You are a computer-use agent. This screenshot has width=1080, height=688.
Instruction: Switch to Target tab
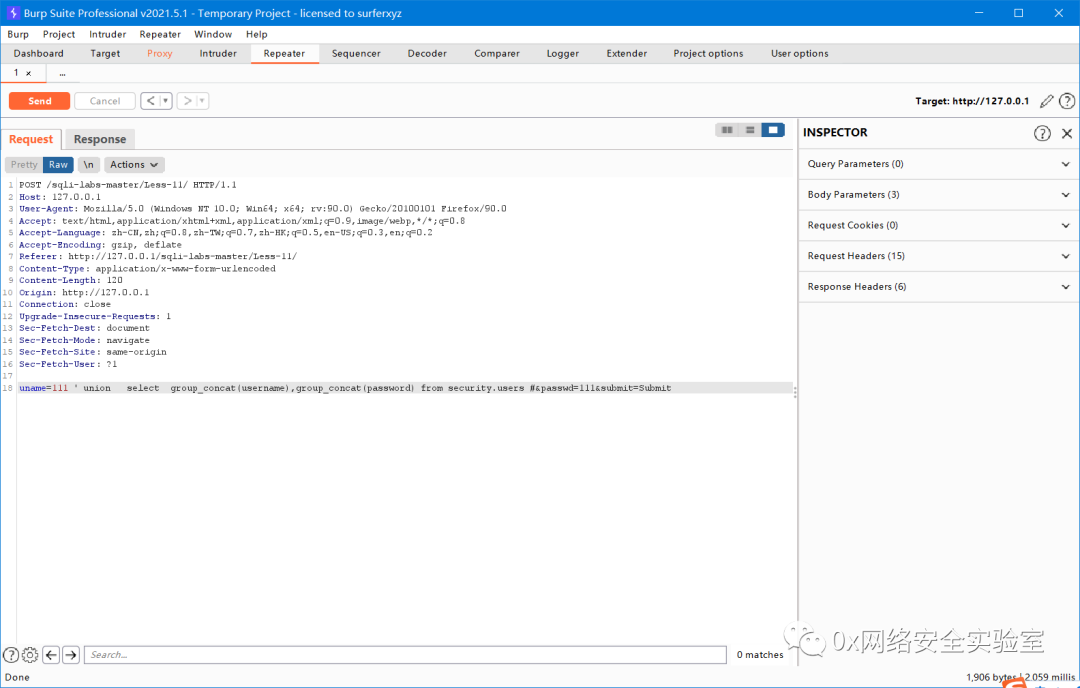click(x=105, y=54)
